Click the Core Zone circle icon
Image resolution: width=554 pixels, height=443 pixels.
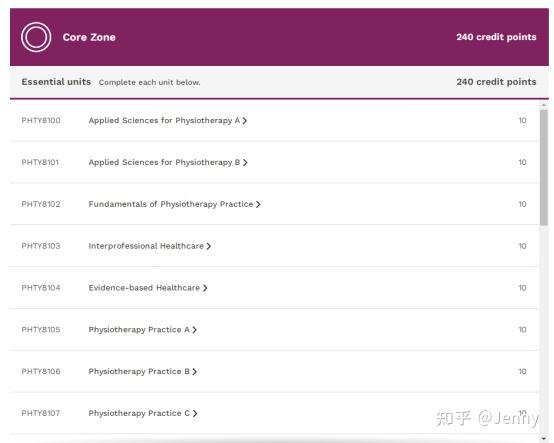coord(36,37)
